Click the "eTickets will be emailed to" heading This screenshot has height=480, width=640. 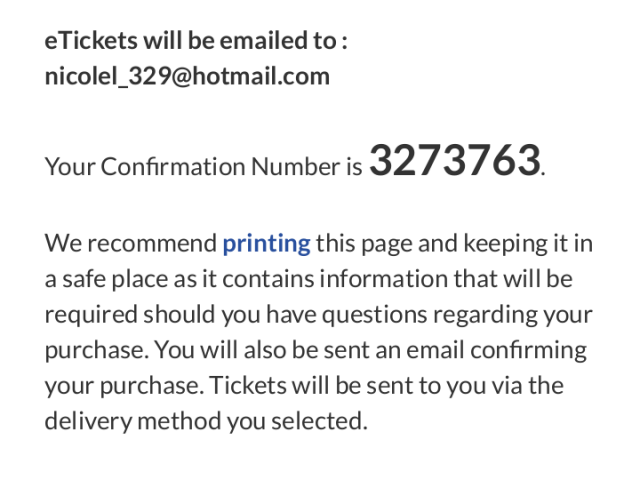(196, 41)
